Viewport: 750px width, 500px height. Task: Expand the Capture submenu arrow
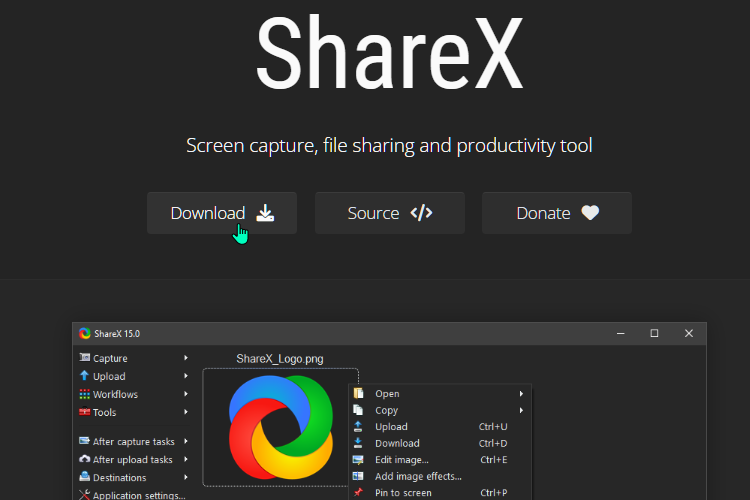tap(186, 358)
